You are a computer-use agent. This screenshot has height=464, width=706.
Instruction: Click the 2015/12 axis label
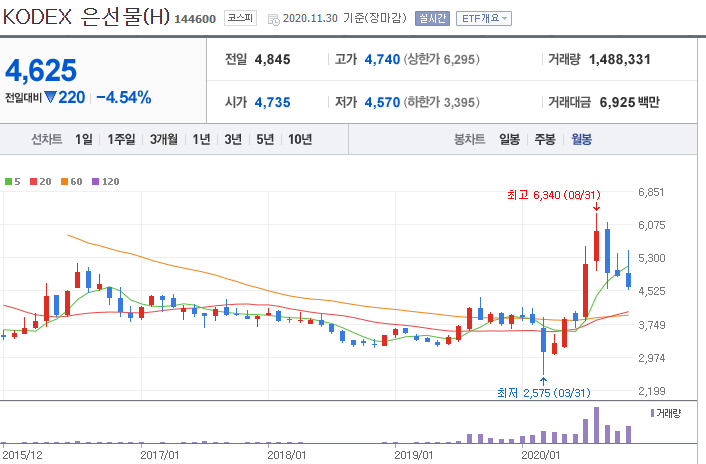tap(23, 455)
